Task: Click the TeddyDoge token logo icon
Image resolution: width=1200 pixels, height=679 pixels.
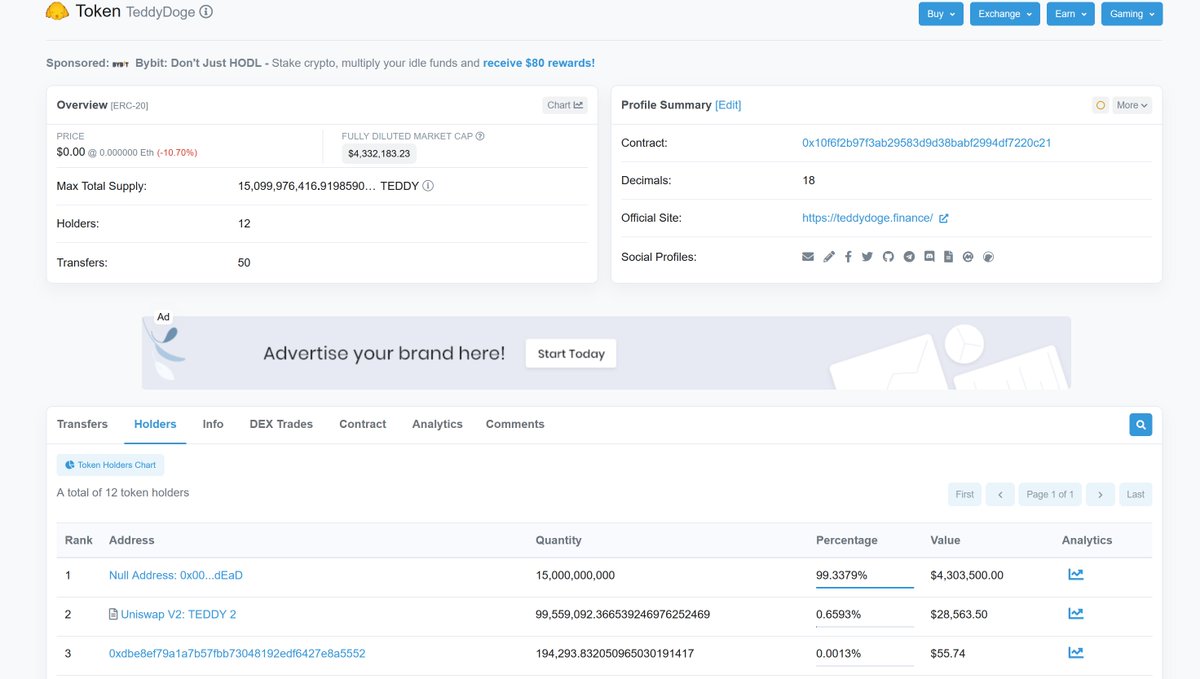Action: tap(58, 12)
